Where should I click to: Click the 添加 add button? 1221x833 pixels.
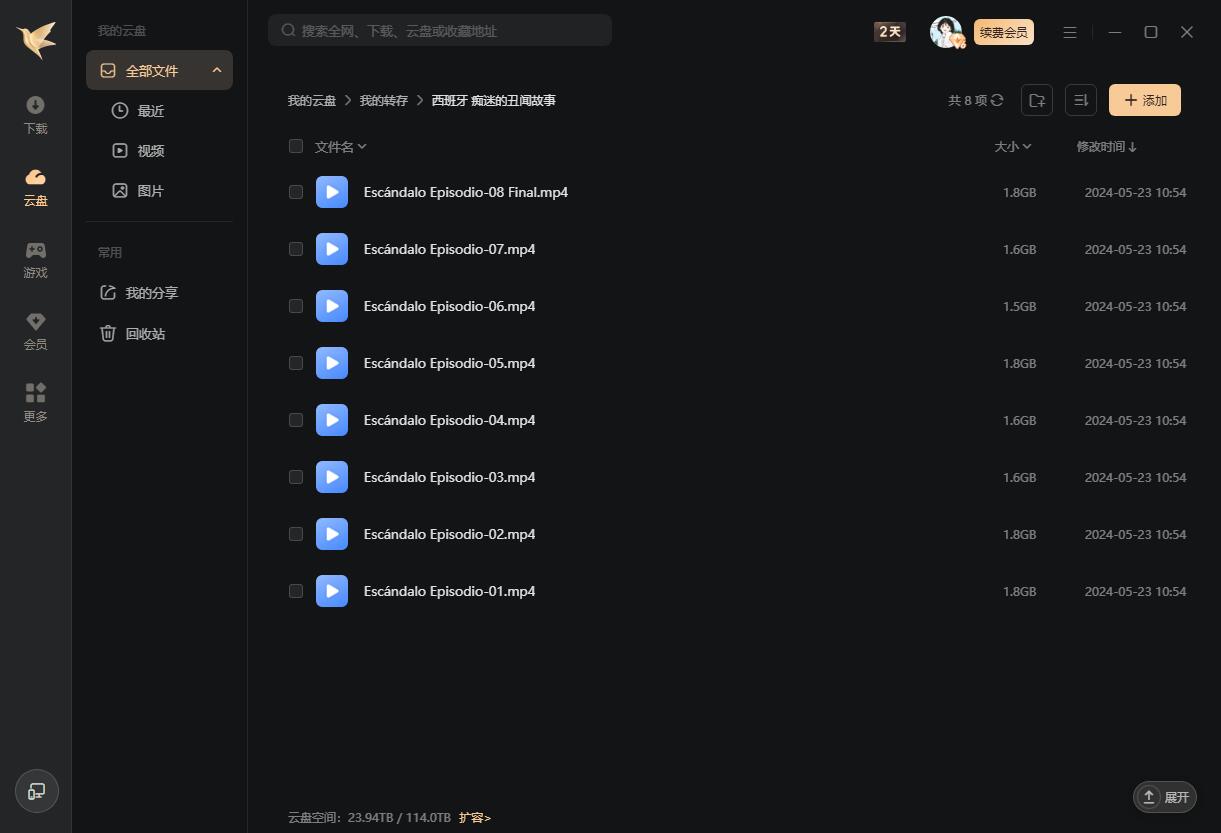(1144, 100)
